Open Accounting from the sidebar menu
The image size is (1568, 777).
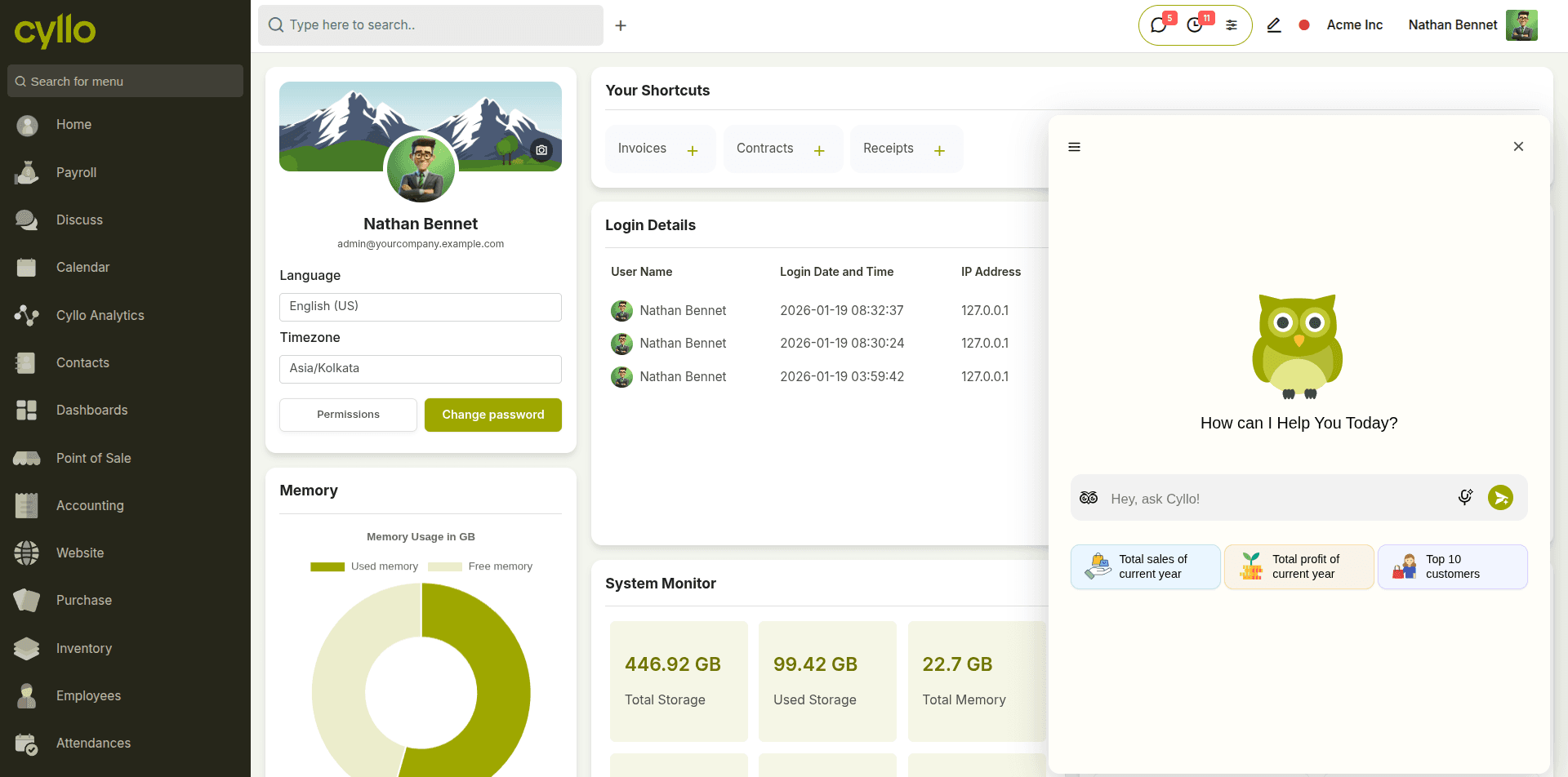pyautogui.click(x=90, y=506)
